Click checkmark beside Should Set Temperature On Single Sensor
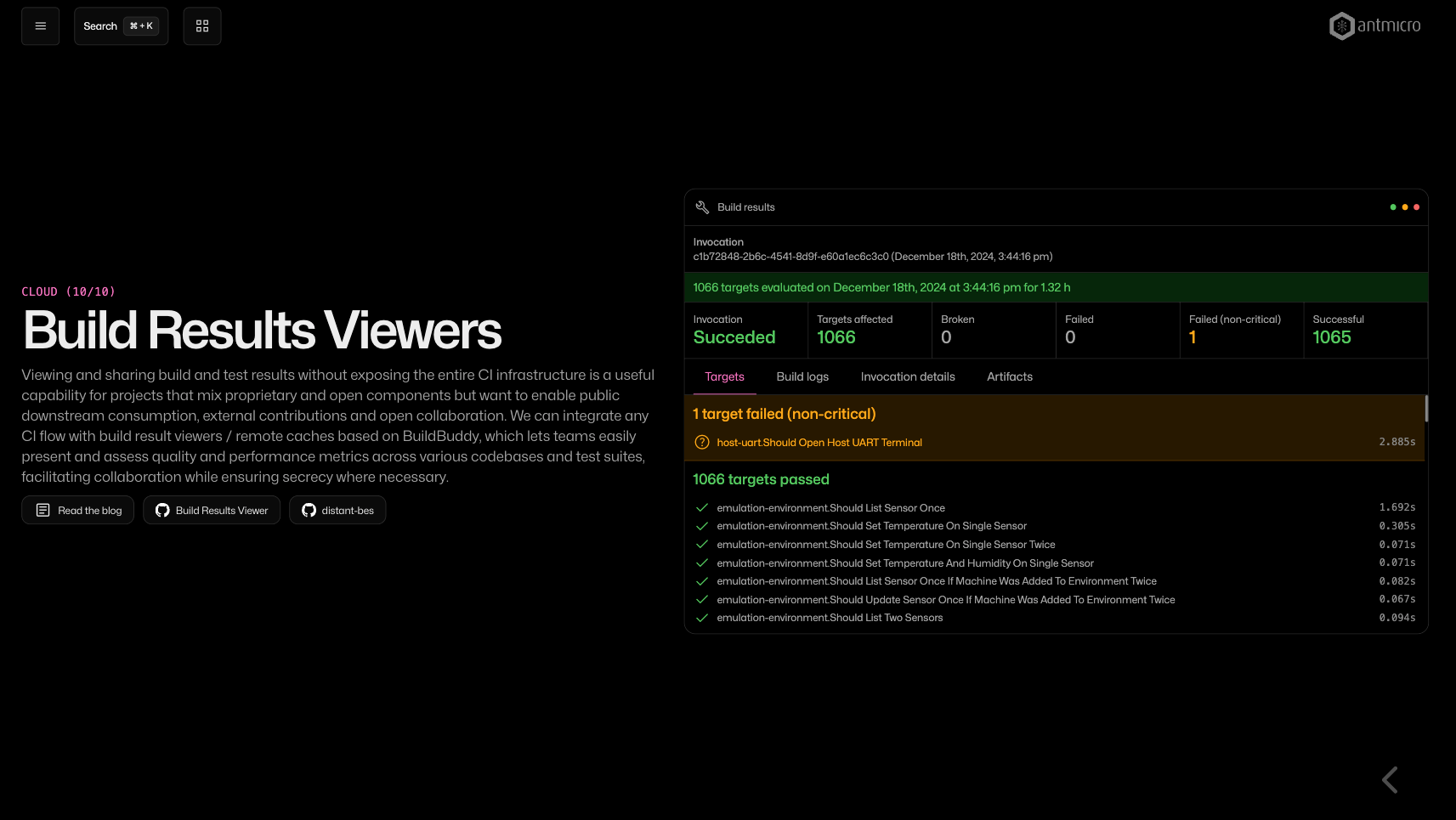Viewport: 1456px width, 820px height. point(702,526)
